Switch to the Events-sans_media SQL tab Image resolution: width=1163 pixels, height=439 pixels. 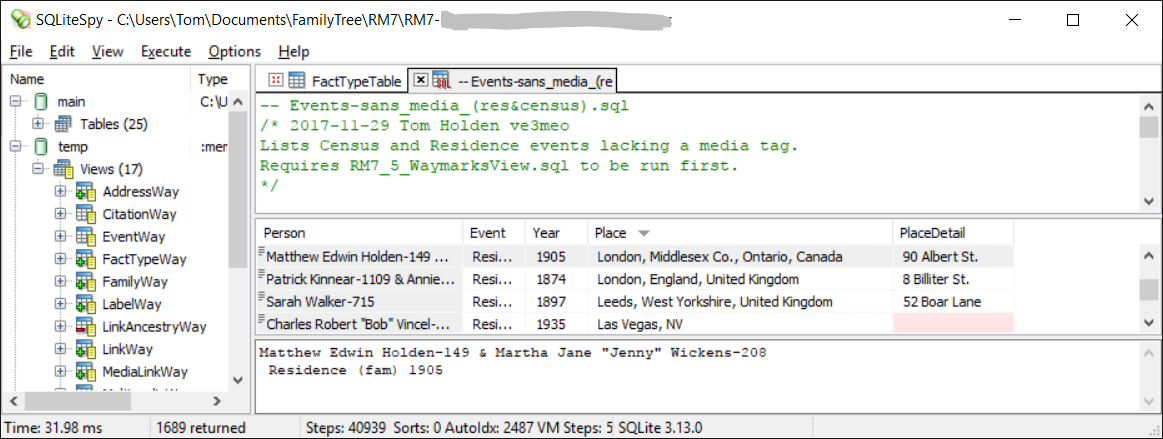[x=513, y=79]
